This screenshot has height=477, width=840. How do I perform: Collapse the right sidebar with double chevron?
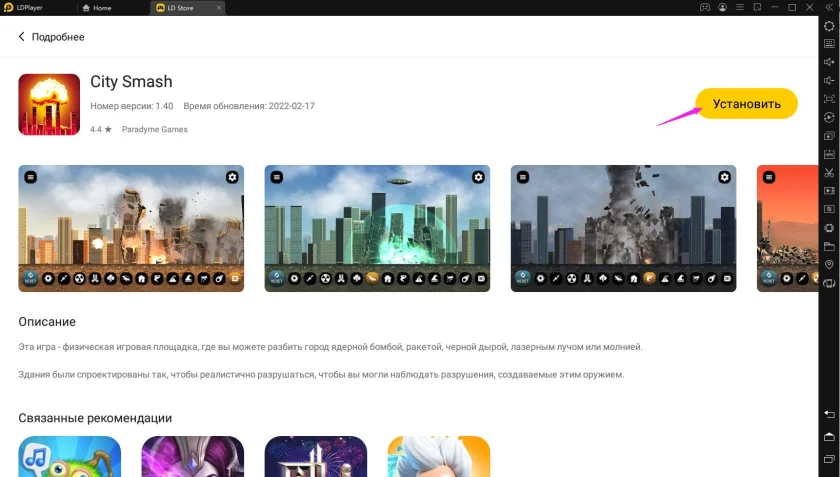[x=829, y=8]
